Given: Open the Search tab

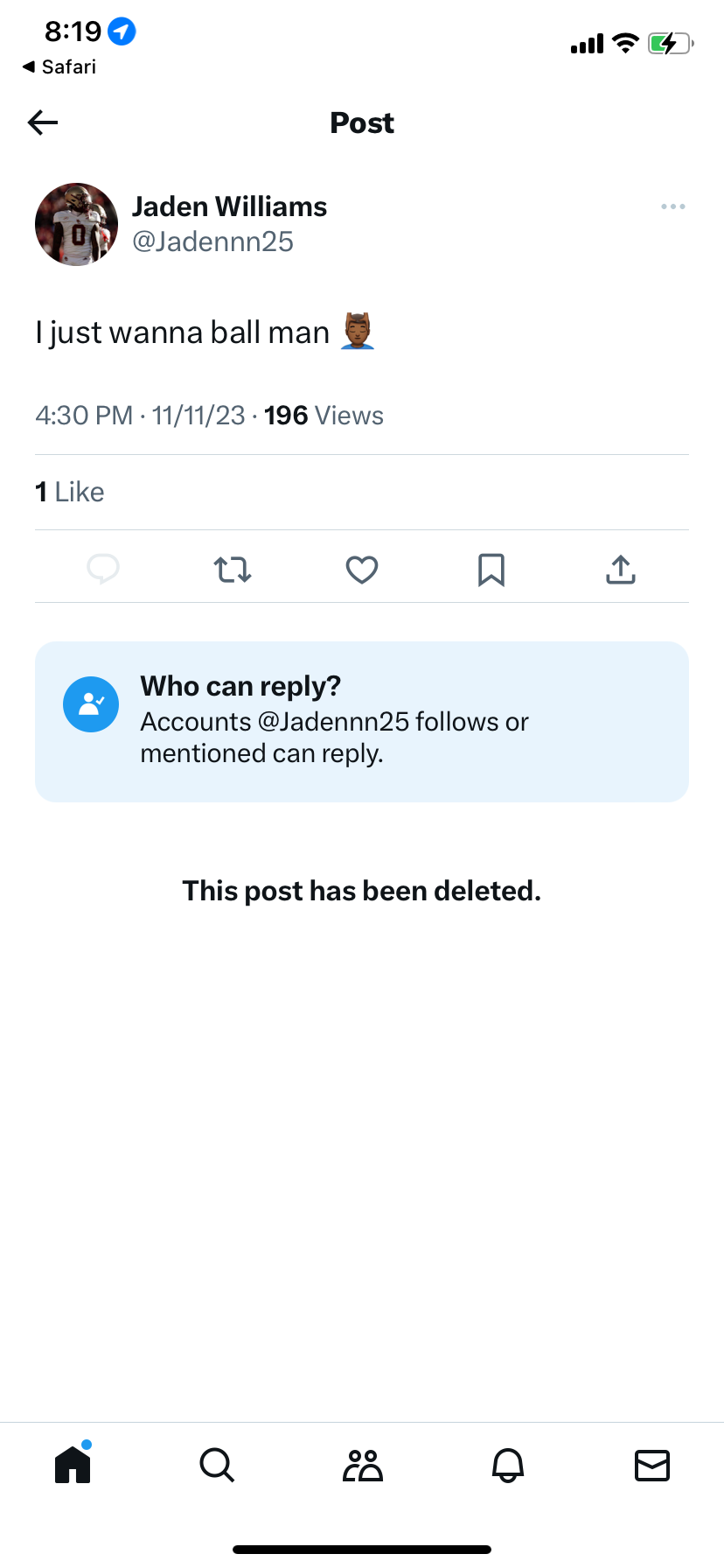Looking at the screenshot, I should coord(217,1465).
